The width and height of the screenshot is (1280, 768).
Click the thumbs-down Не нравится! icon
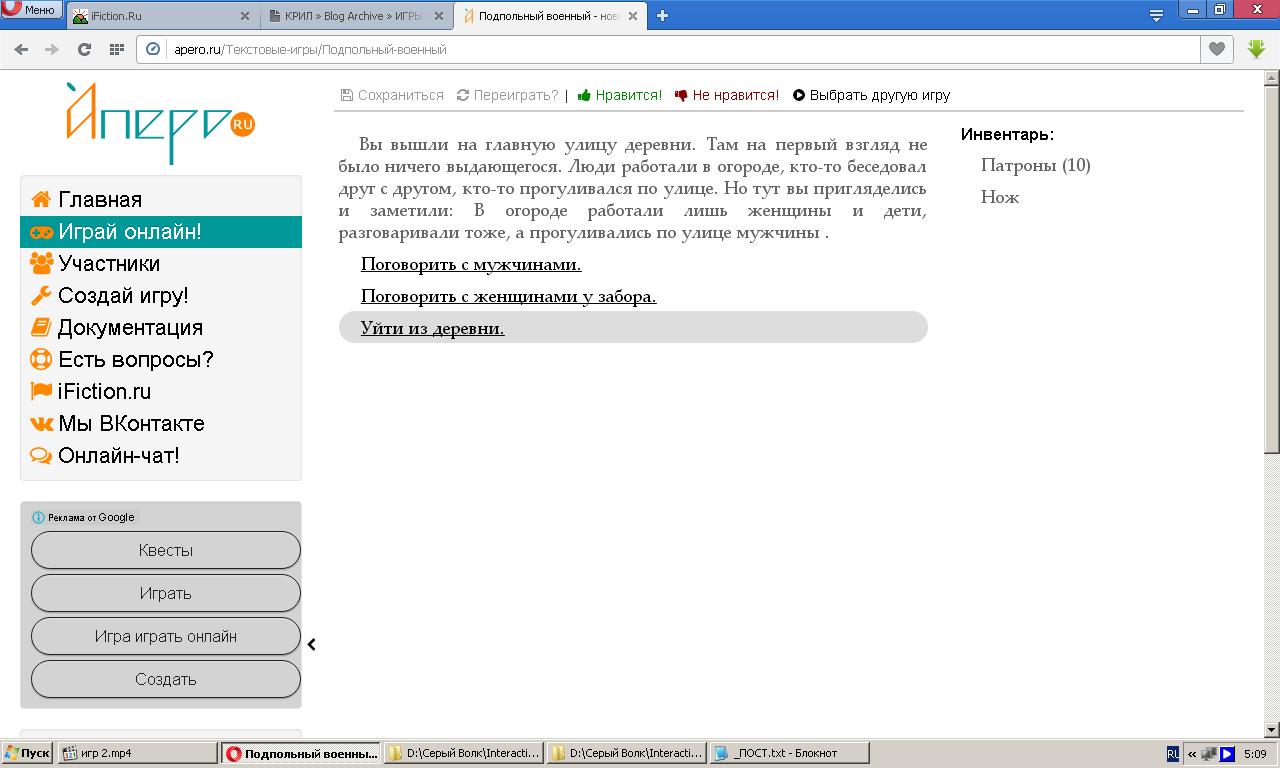tap(681, 96)
